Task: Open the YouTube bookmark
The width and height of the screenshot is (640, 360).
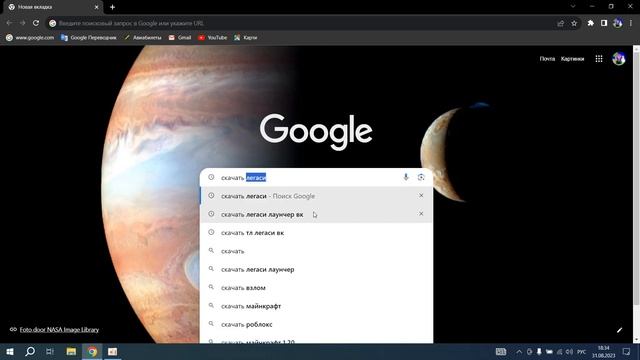Action: [x=213, y=38]
